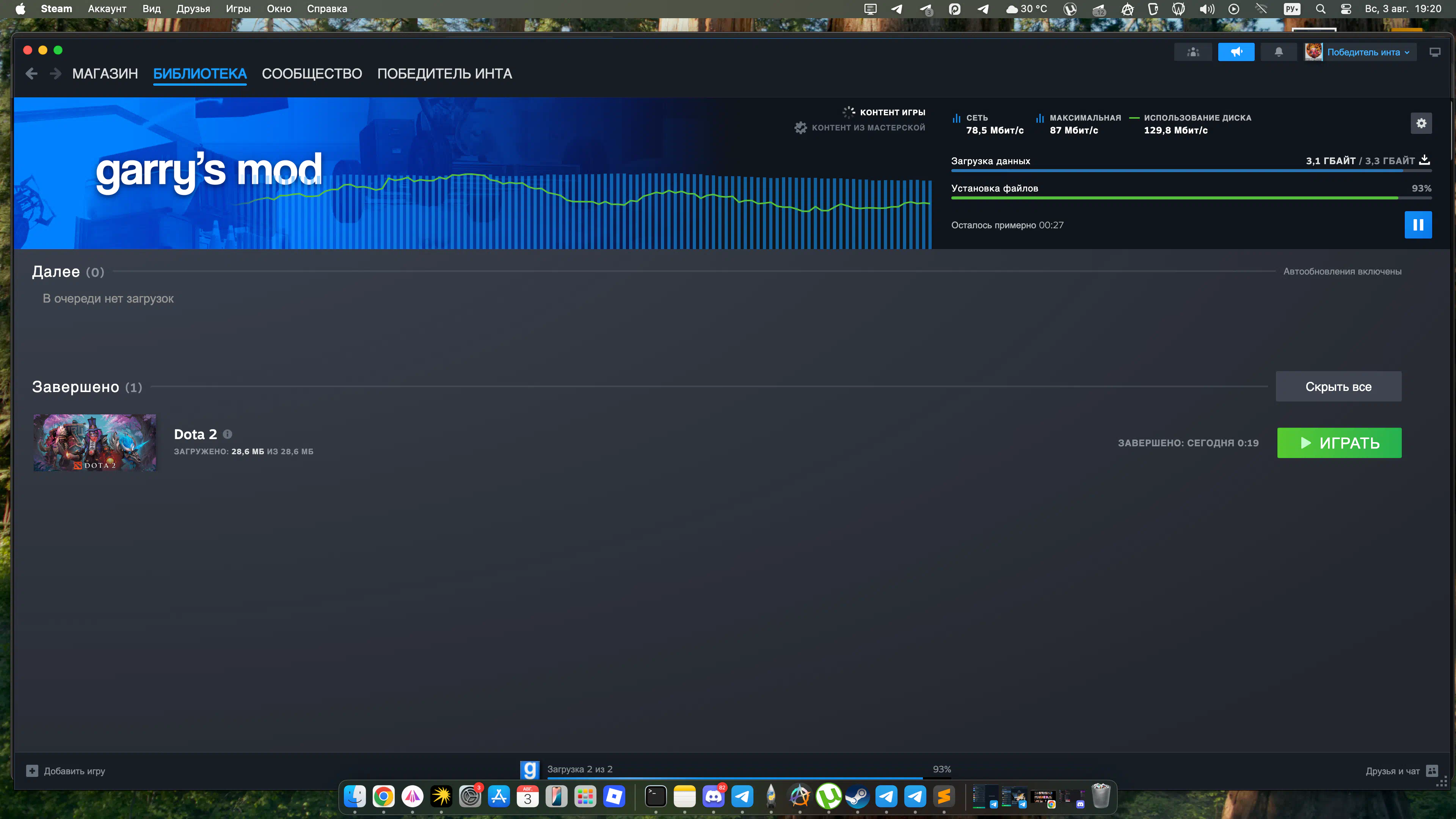Click the Автообновления включены link
Image resolution: width=1456 pixels, height=819 pixels.
(x=1342, y=271)
